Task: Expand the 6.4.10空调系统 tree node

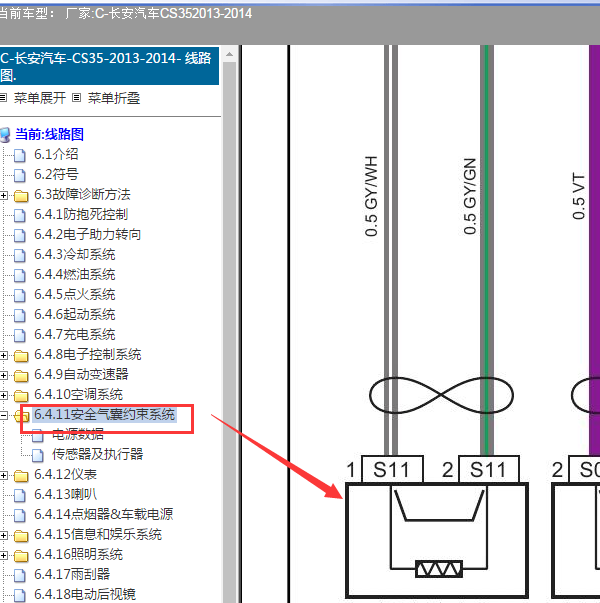Action: [3, 395]
